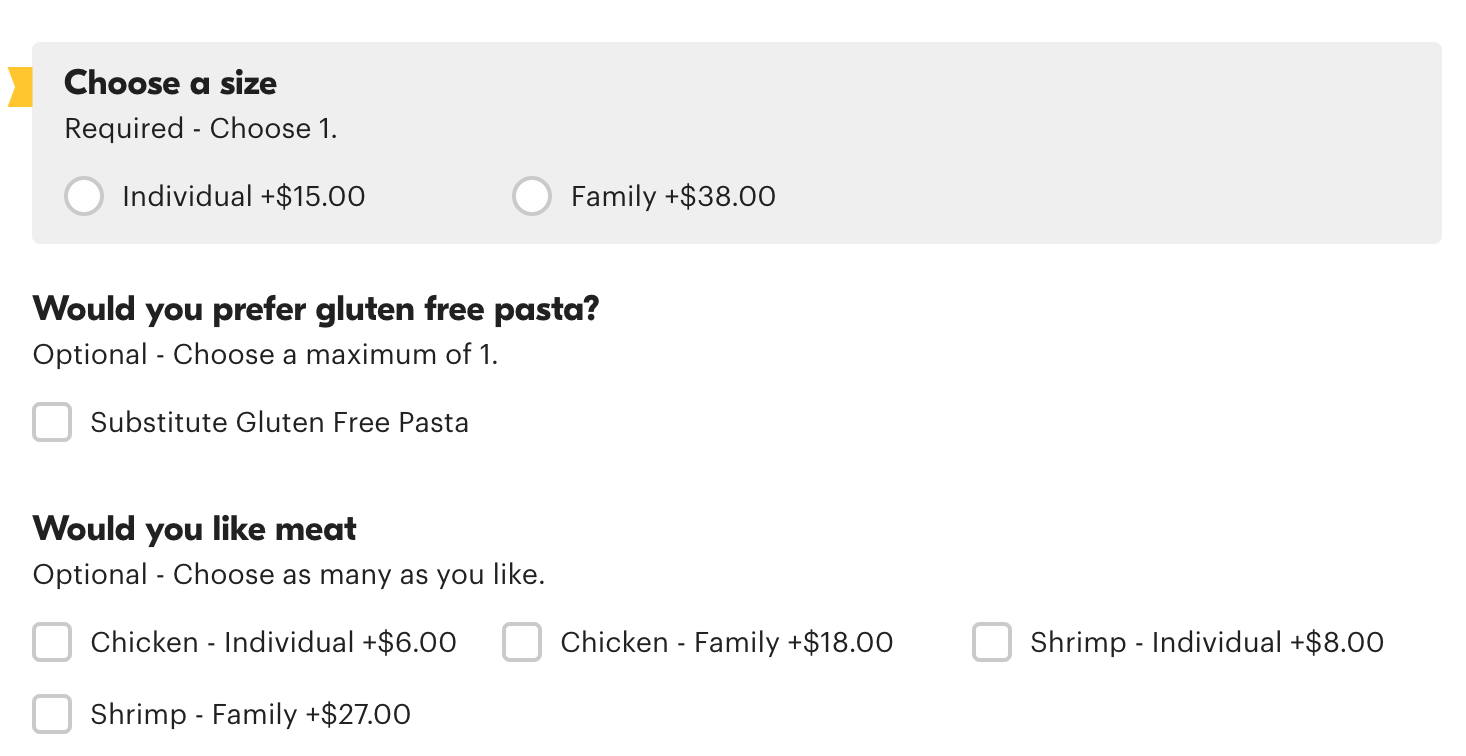Check the Substitute Gluten Free Pasta box
This screenshot has height=756, width=1466.
pyautogui.click(x=52, y=422)
